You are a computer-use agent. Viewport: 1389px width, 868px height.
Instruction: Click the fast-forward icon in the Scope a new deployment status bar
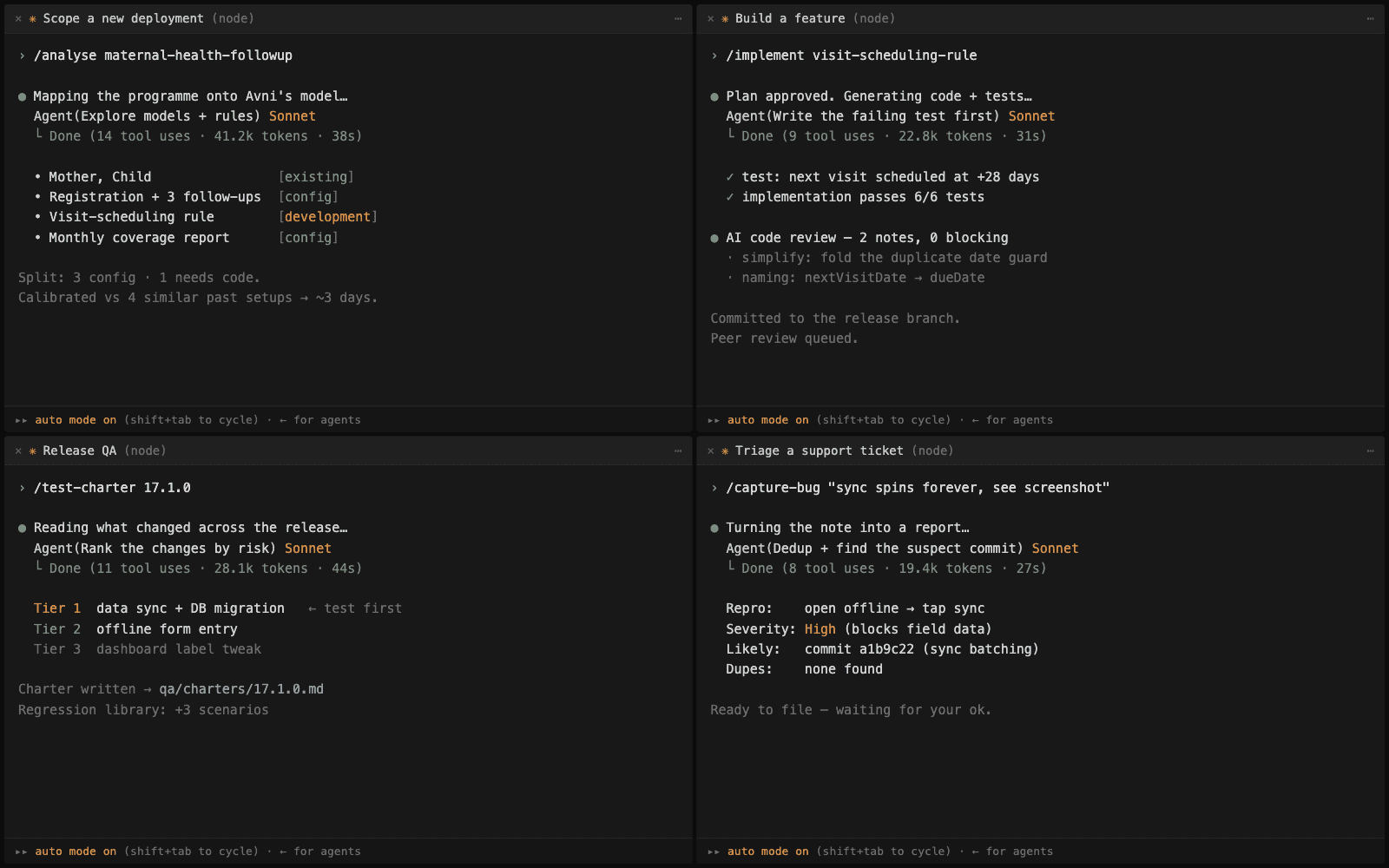pyautogui.click(x=21, y=420)
